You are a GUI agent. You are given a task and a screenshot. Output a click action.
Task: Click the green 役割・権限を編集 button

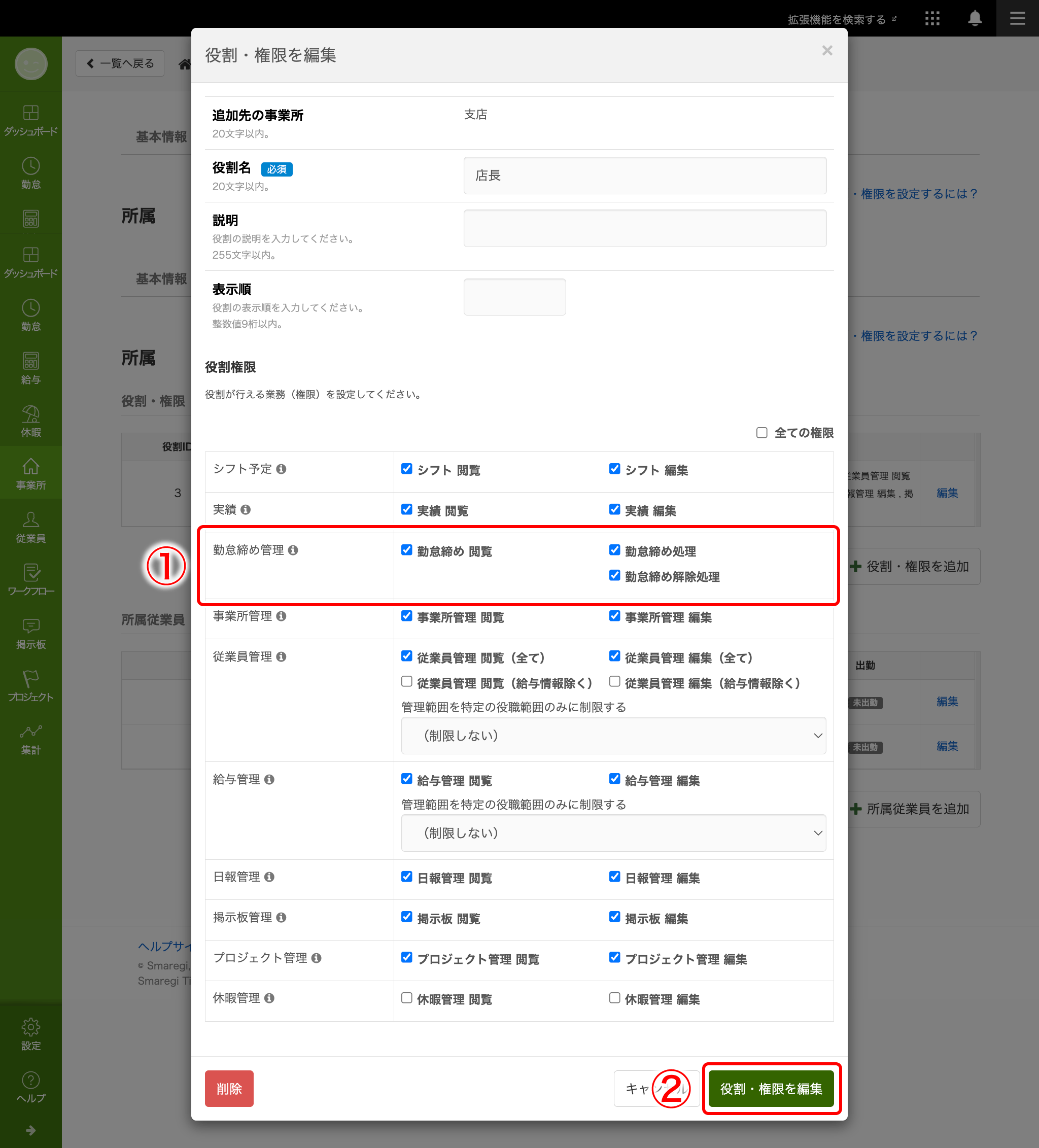point(771,1089)
